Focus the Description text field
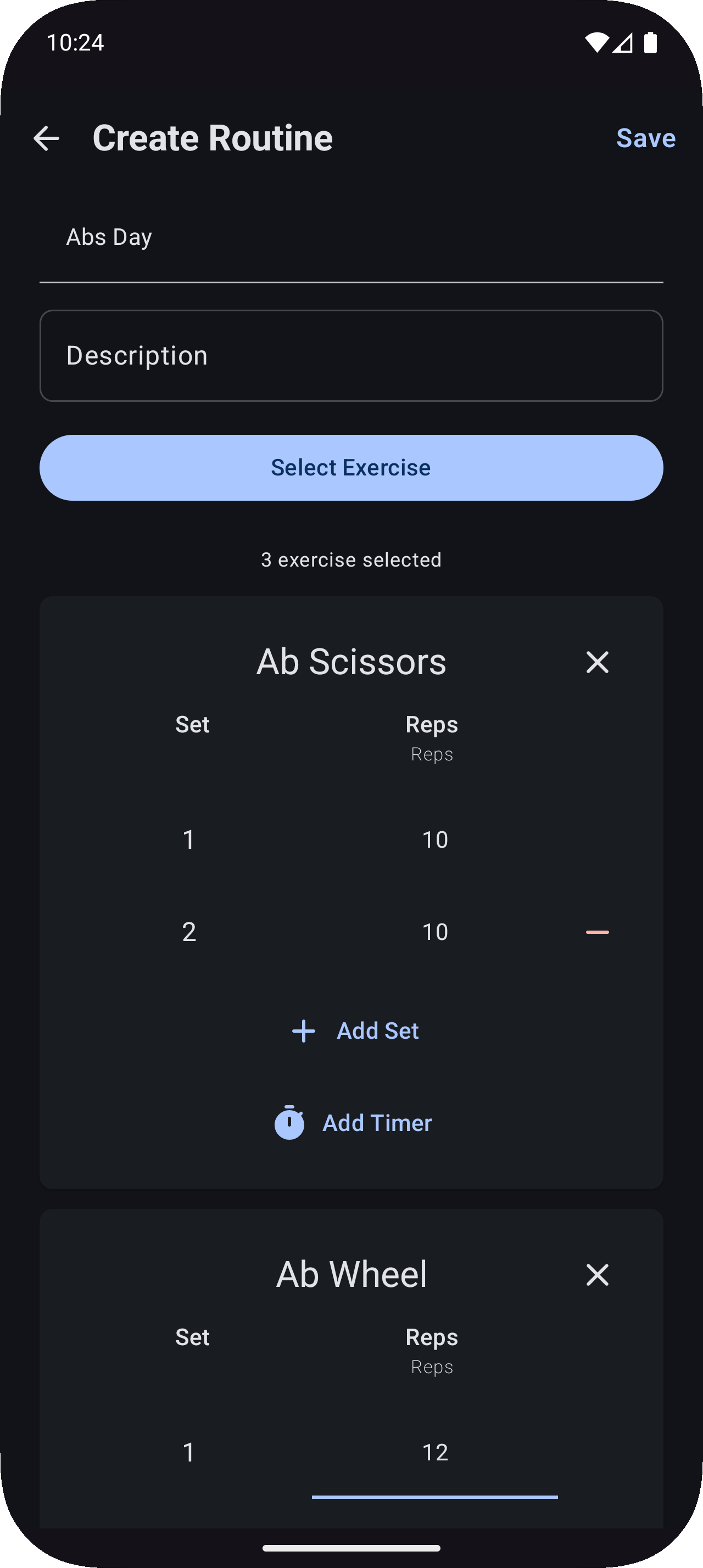This screenshot has height=1568, width=703. pyautogui.click(x=351, y=355)
